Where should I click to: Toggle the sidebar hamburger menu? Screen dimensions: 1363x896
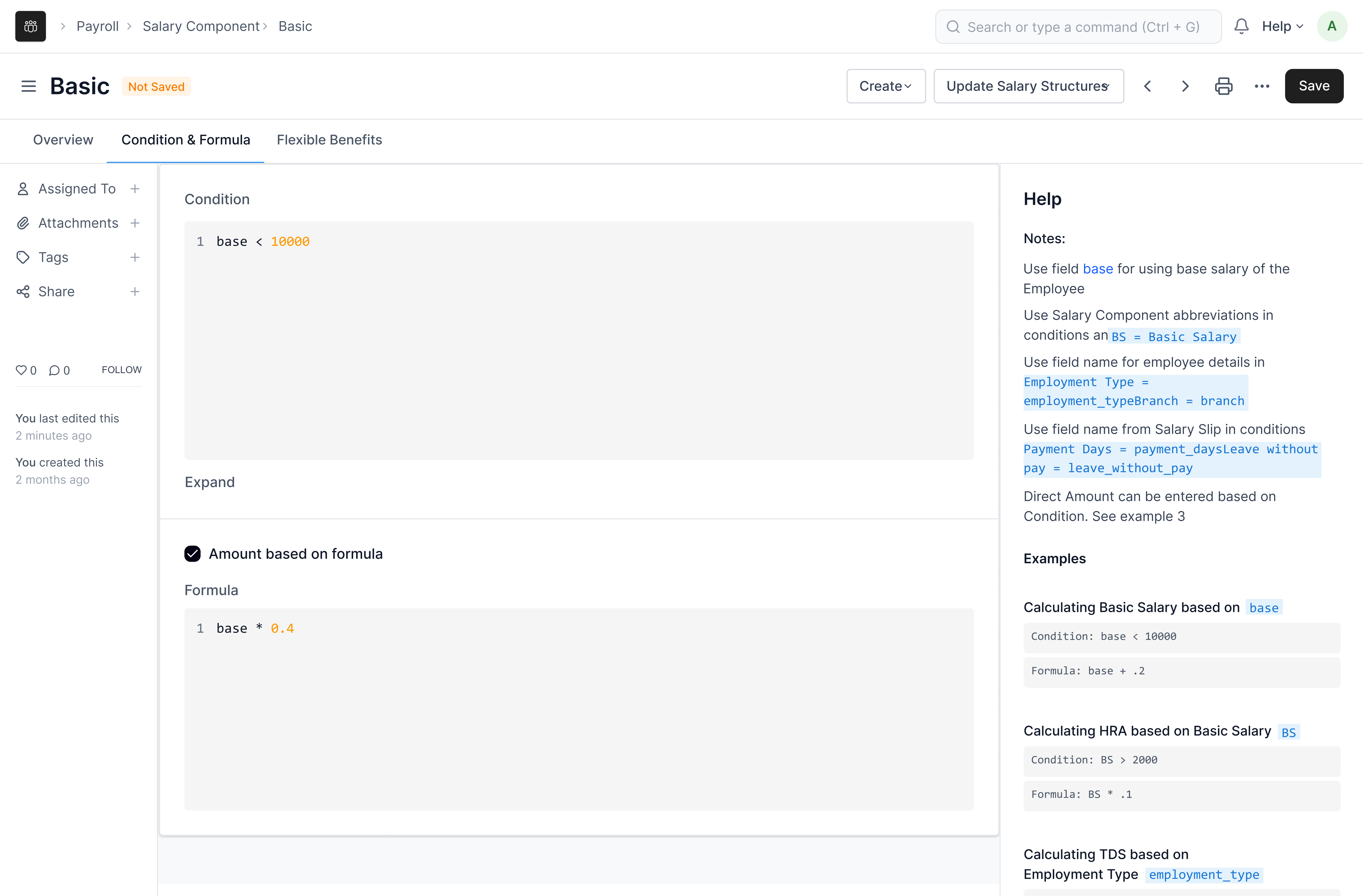(x=29, y=86)
